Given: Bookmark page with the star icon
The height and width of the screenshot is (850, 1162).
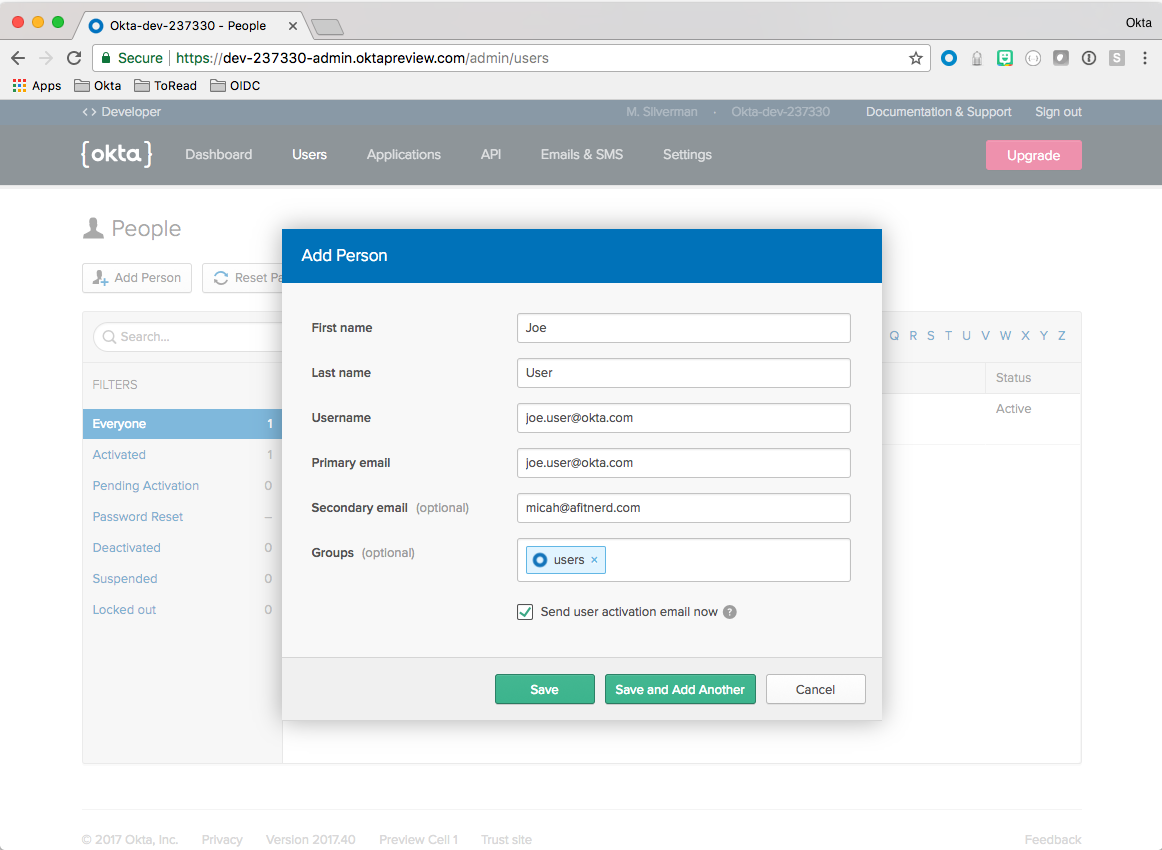Looking at the screenshot, I should 915,58.
